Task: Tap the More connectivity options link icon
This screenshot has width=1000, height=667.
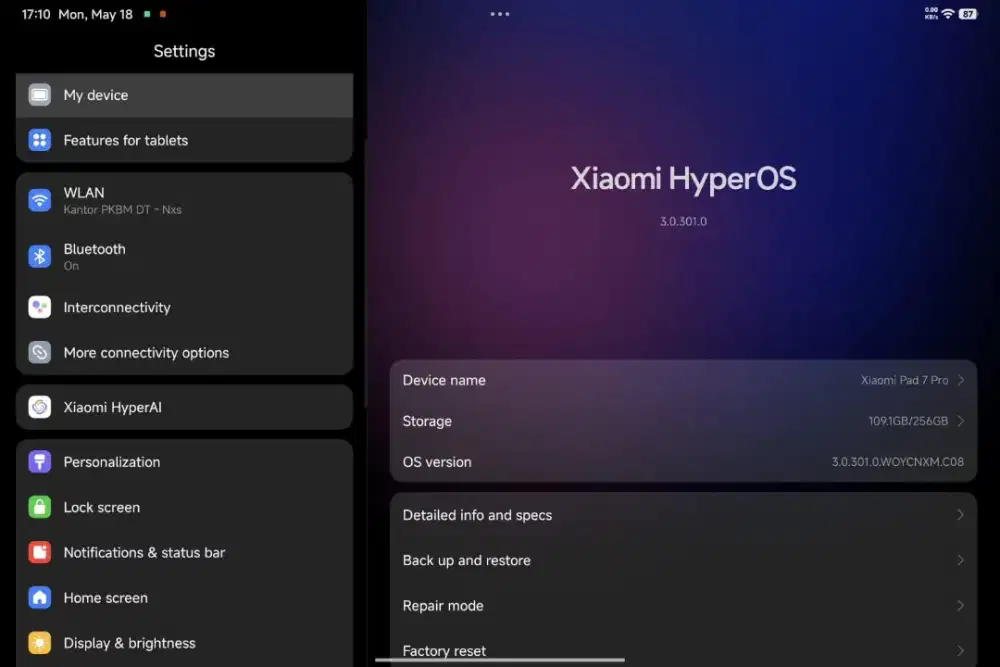Action: click(x=40, y=353)
